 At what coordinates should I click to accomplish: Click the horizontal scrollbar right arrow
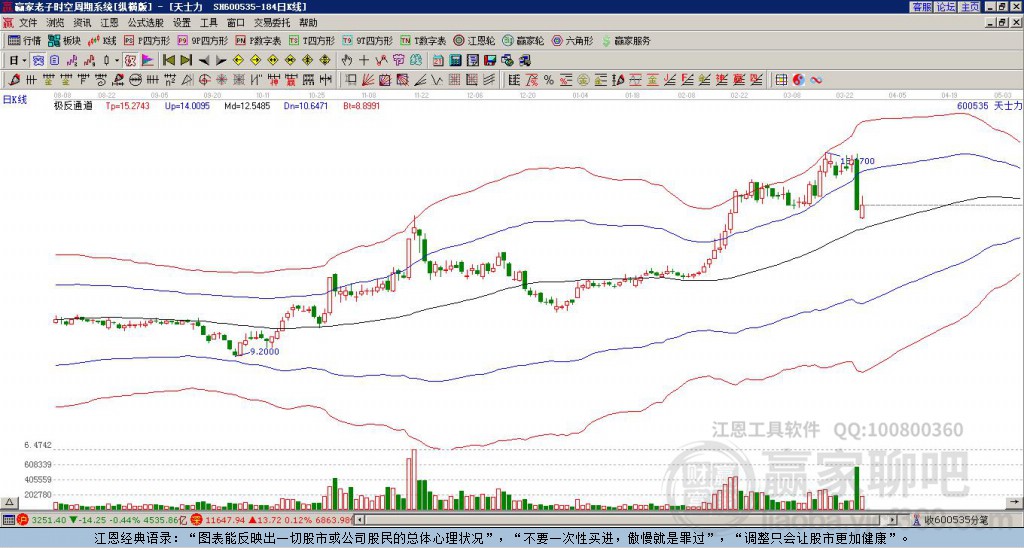[892, 520]
